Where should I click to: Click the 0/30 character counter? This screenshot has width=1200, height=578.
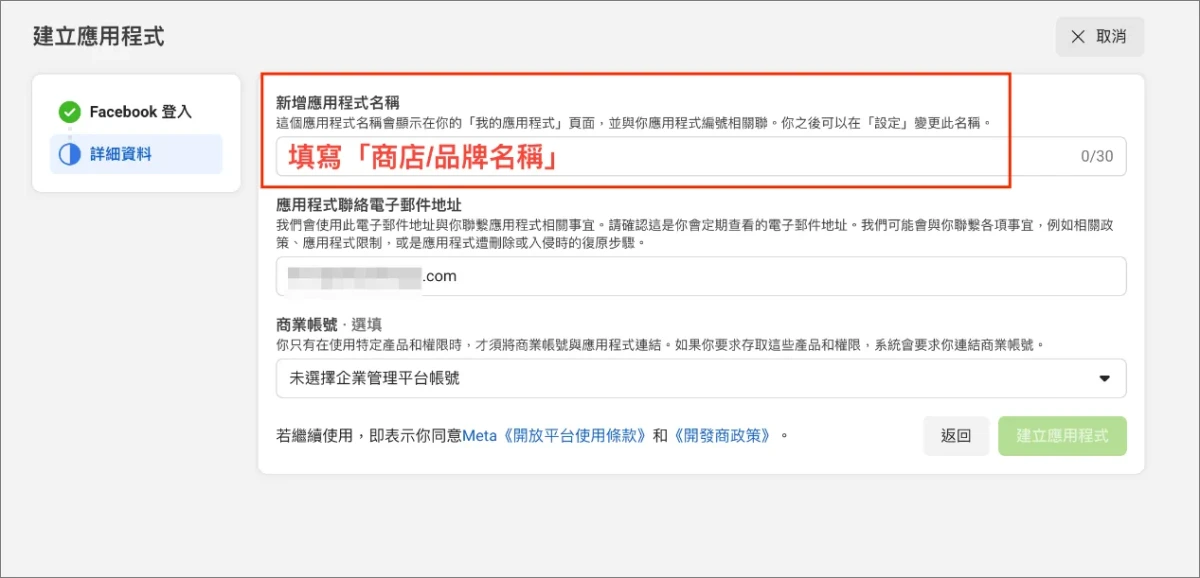coord(1096,157)
